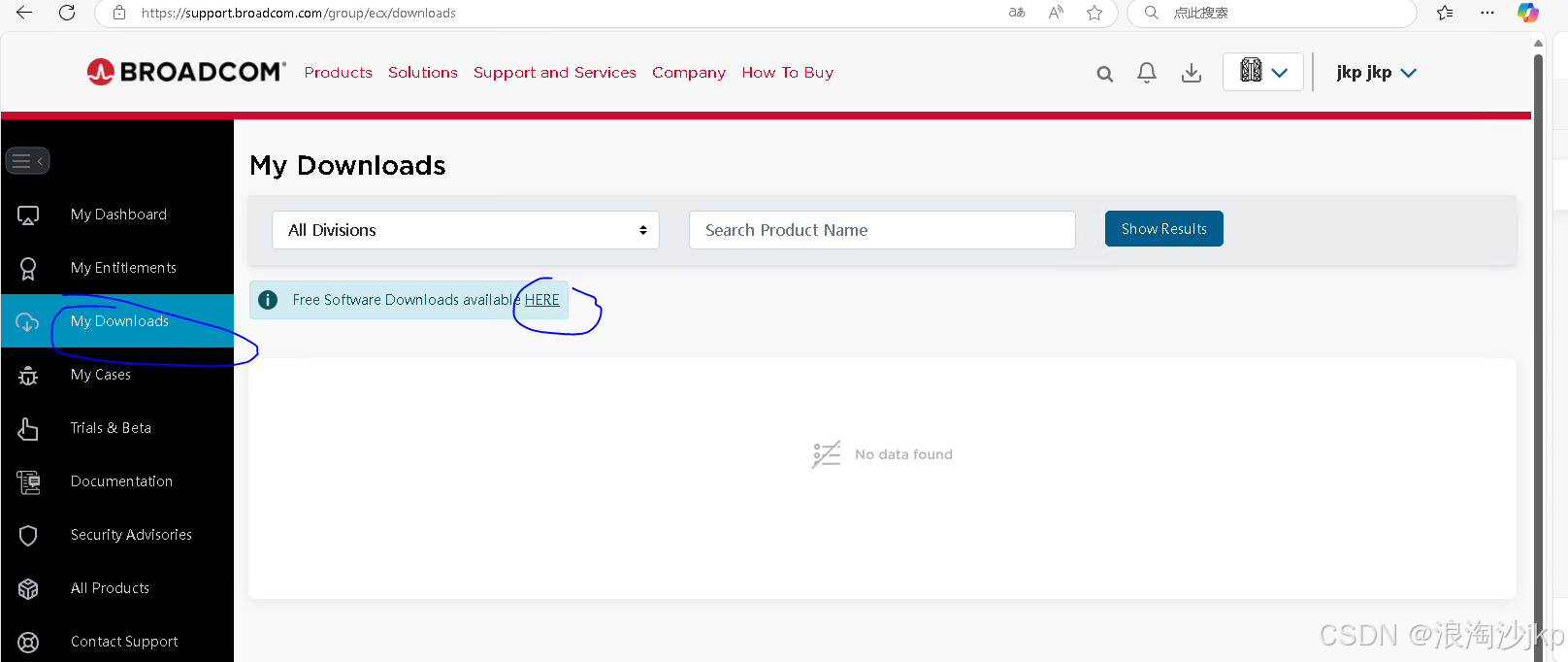The width and height of the screenshot is (1568, 662).
Task: Click the "No data found" text
Action: tap(903, 454)
